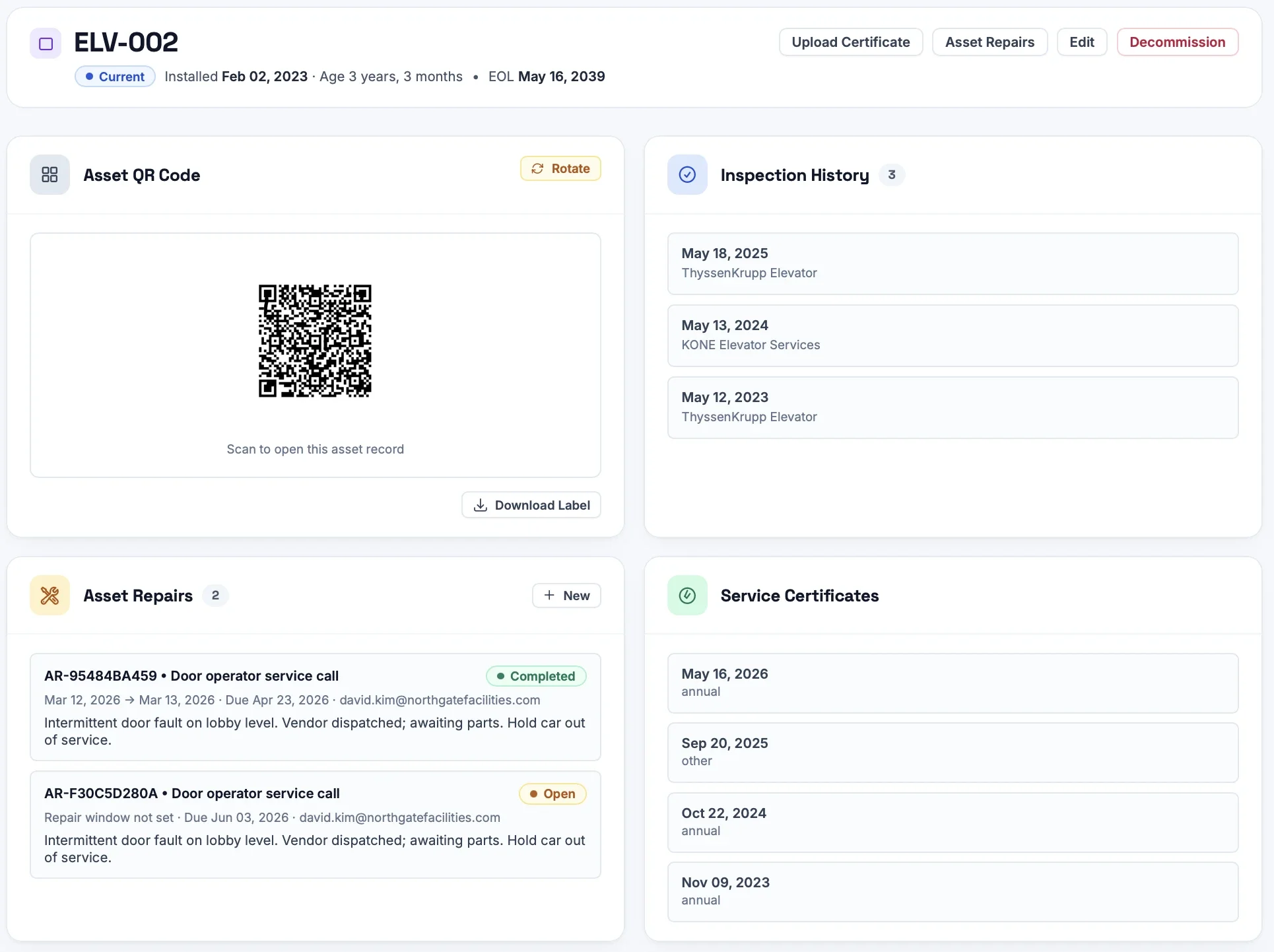Open Asset Repairs from the header
1274x952 pixels.
point(989,42)
